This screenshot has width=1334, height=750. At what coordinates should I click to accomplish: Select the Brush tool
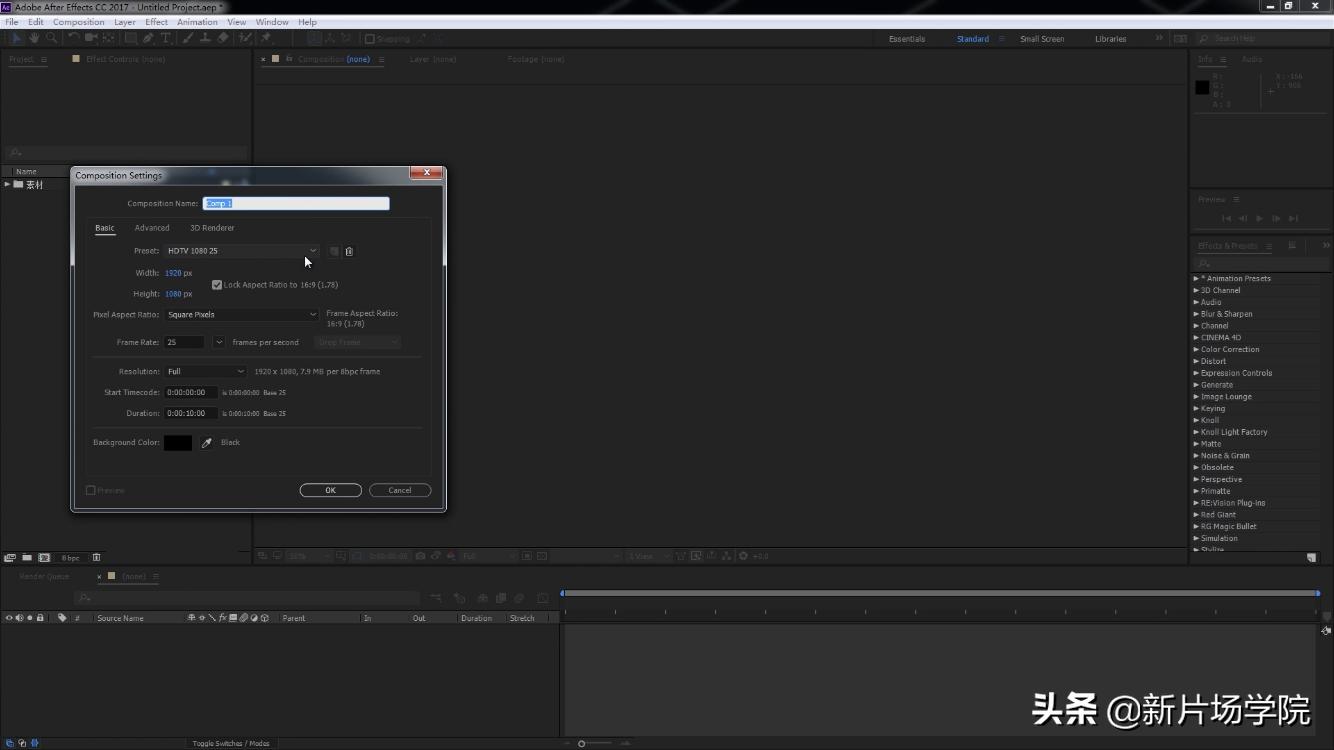pyautogui.click(x=188, y=38)
